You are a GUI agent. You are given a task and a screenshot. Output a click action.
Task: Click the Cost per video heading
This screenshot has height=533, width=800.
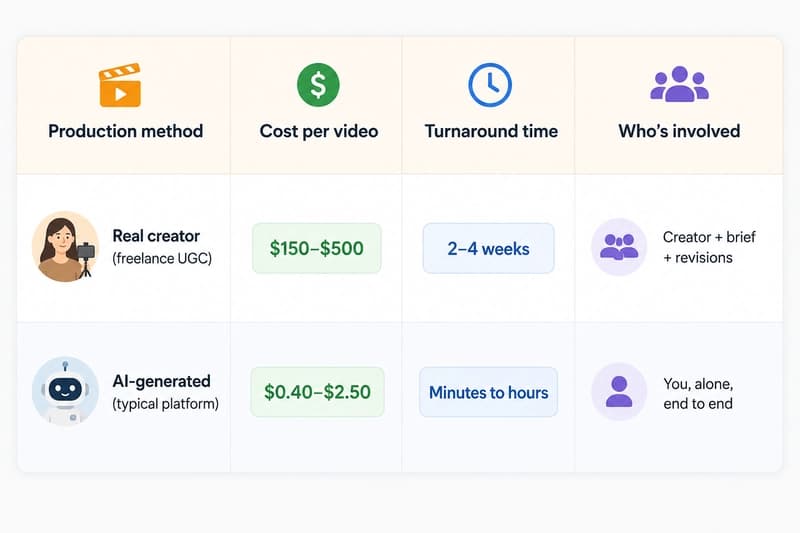(319, 131)
